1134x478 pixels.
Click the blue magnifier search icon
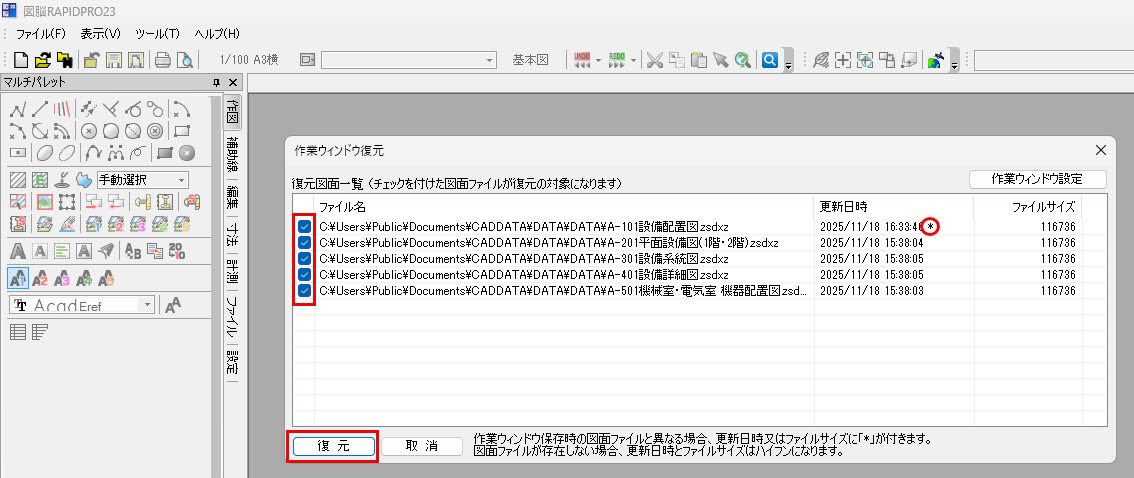770,61
